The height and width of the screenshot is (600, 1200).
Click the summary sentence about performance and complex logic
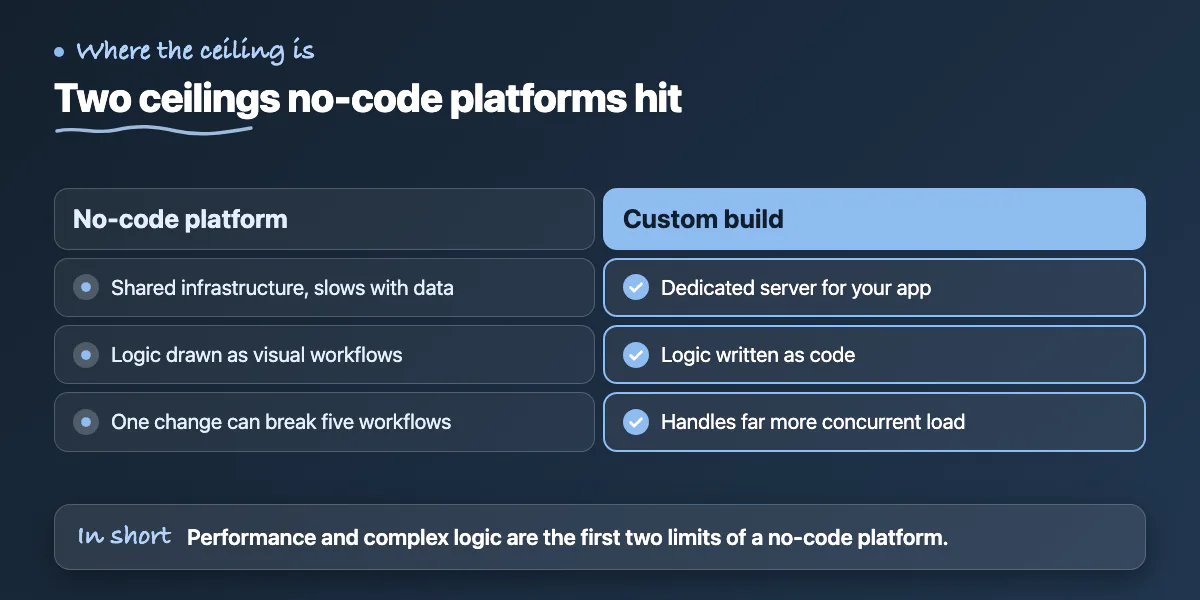click(567, 537)
